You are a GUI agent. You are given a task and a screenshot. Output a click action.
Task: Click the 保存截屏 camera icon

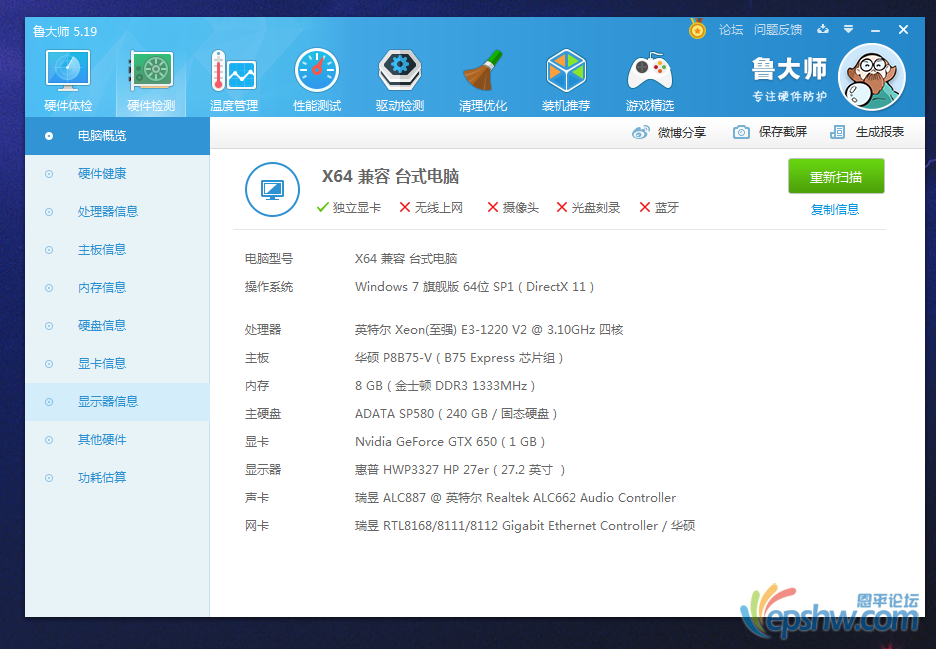741,132
